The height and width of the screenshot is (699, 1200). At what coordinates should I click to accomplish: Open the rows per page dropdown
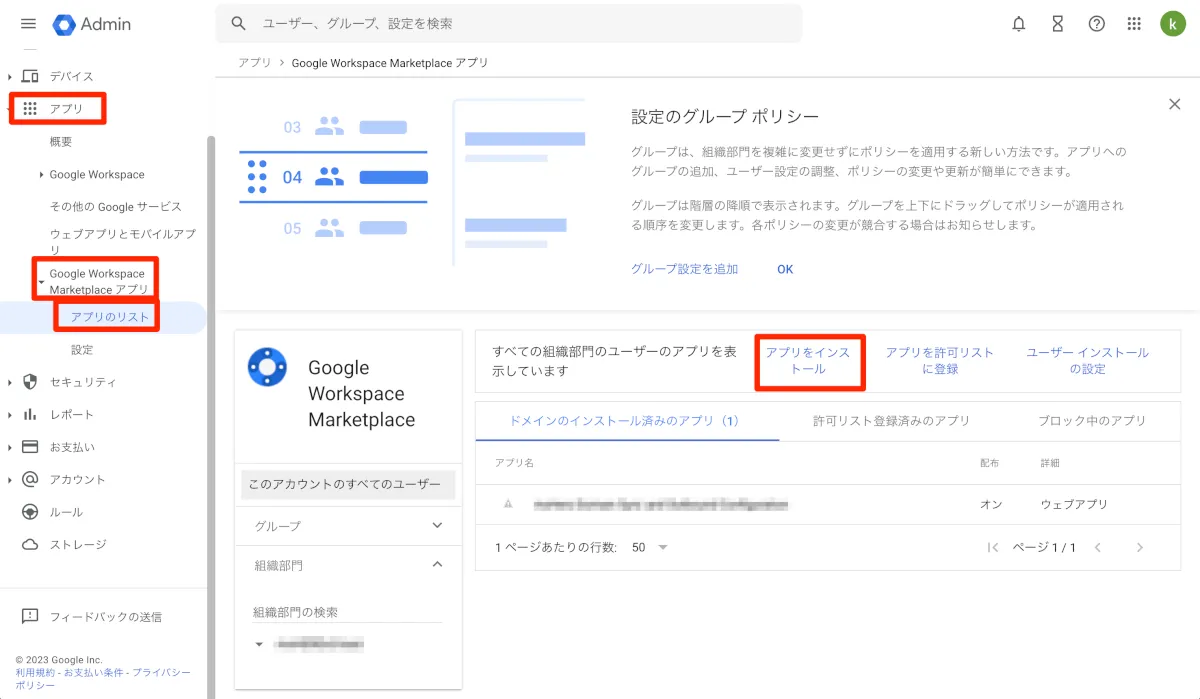tap(650, 548)
